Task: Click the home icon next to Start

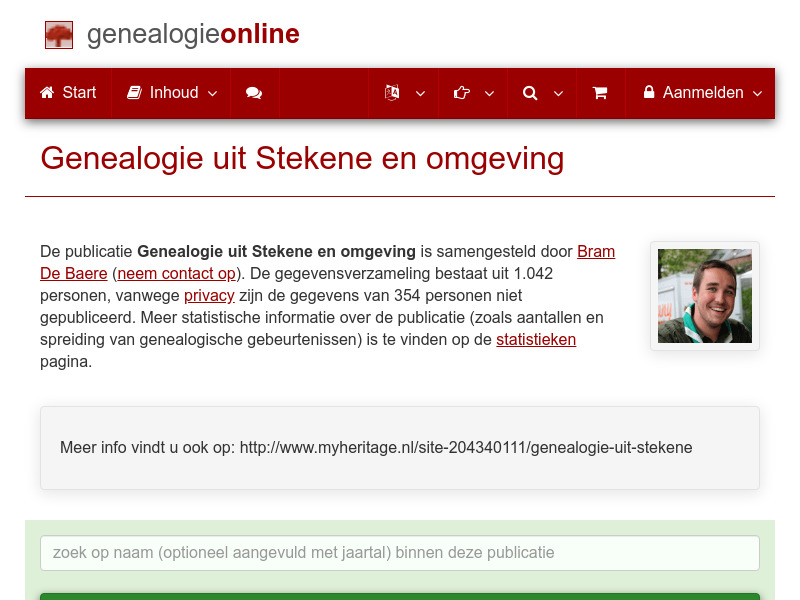Action: pos(47,92)
